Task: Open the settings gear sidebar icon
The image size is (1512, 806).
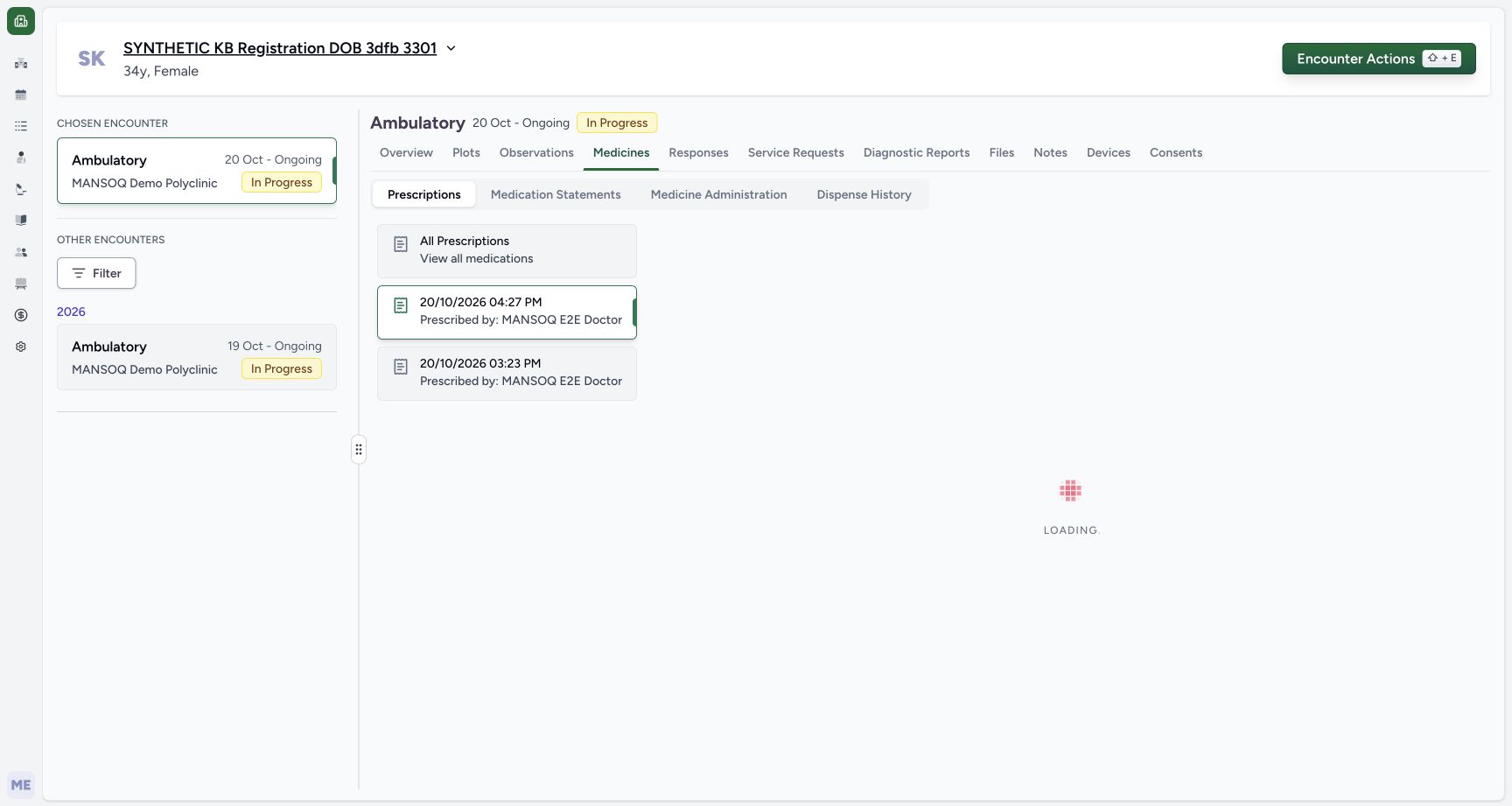Action: click(x=21, y=347)
